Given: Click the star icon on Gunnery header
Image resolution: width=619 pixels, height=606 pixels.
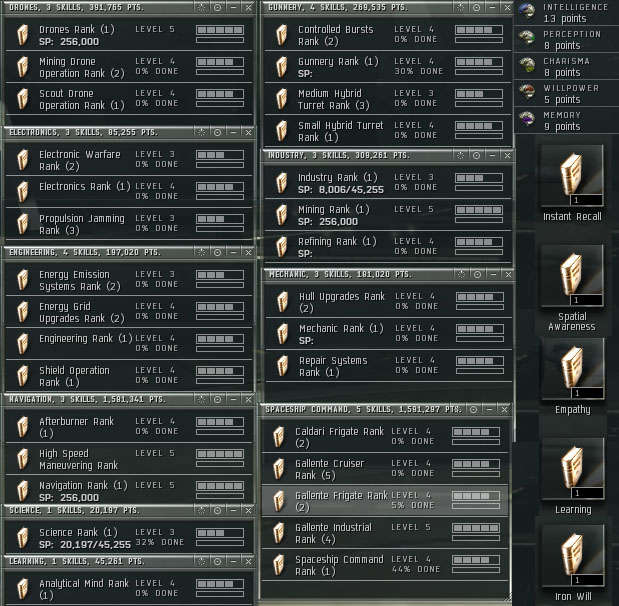Looking at the screenshot, I should [x=460, y=8].
